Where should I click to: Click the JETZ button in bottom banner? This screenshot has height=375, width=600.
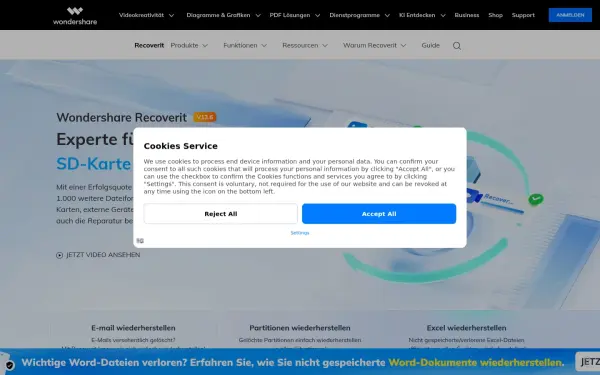point(588,362)
